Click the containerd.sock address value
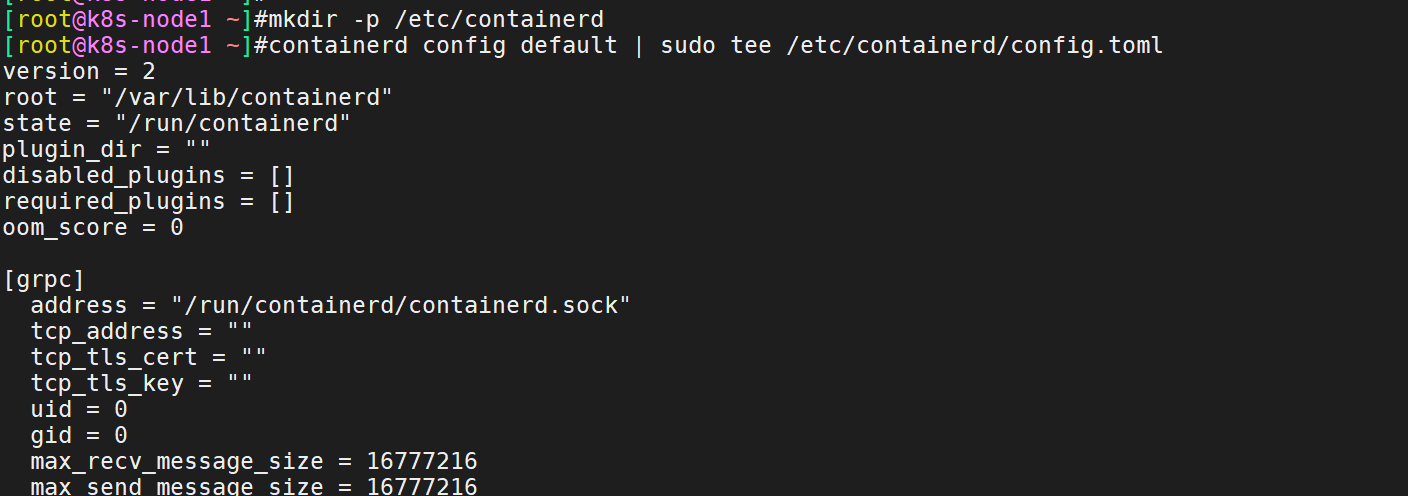 (401, 305)
